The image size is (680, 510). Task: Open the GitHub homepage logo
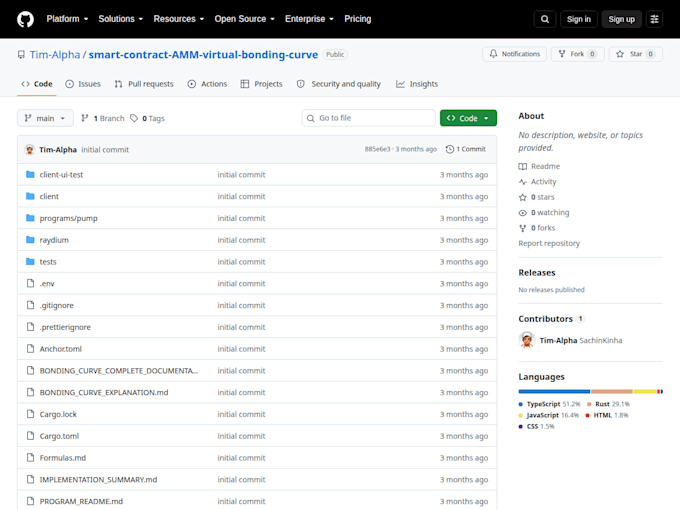25,19
